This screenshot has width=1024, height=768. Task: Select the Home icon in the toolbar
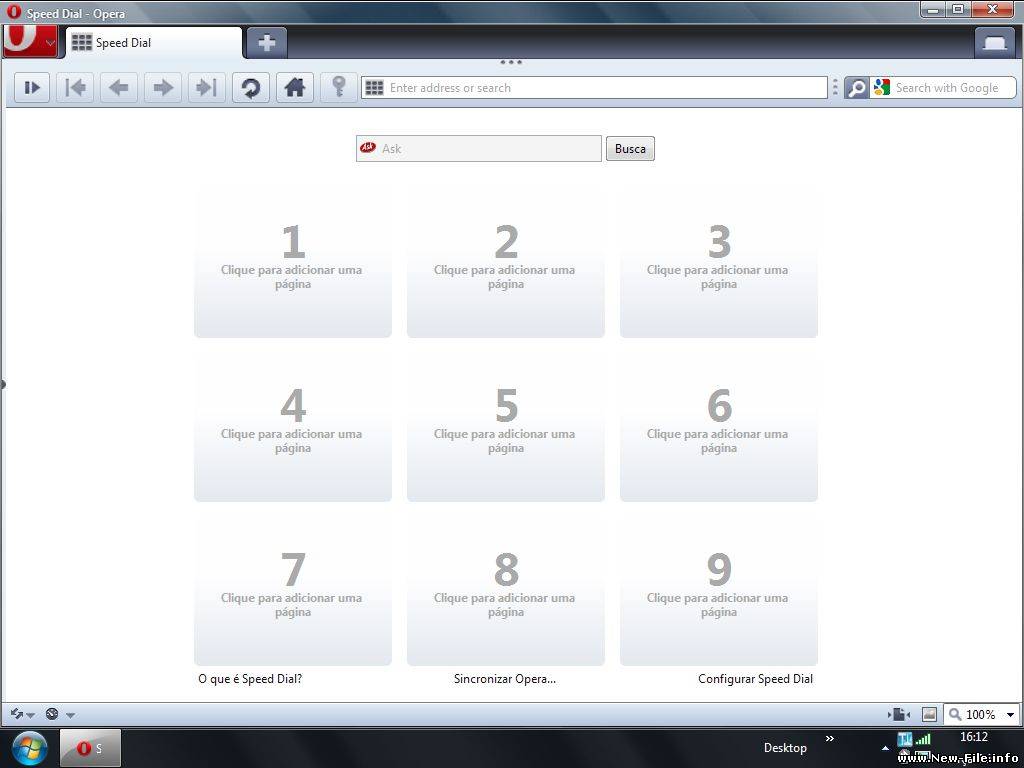click(x=294, y=87)
